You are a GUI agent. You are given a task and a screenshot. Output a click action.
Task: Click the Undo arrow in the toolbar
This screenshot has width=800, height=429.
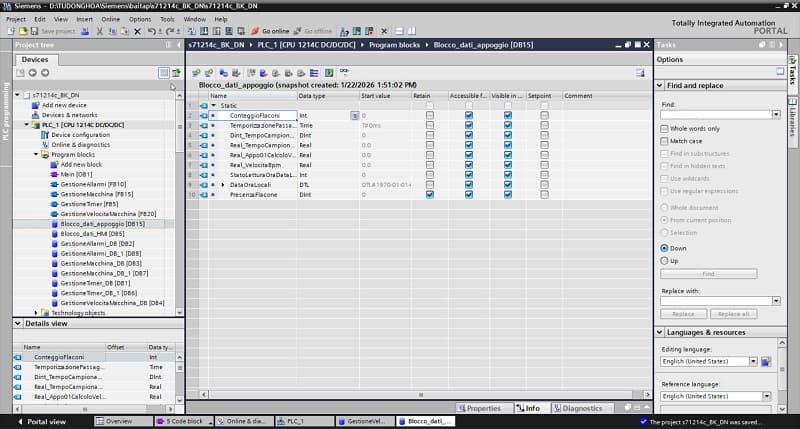pos(153,31)
